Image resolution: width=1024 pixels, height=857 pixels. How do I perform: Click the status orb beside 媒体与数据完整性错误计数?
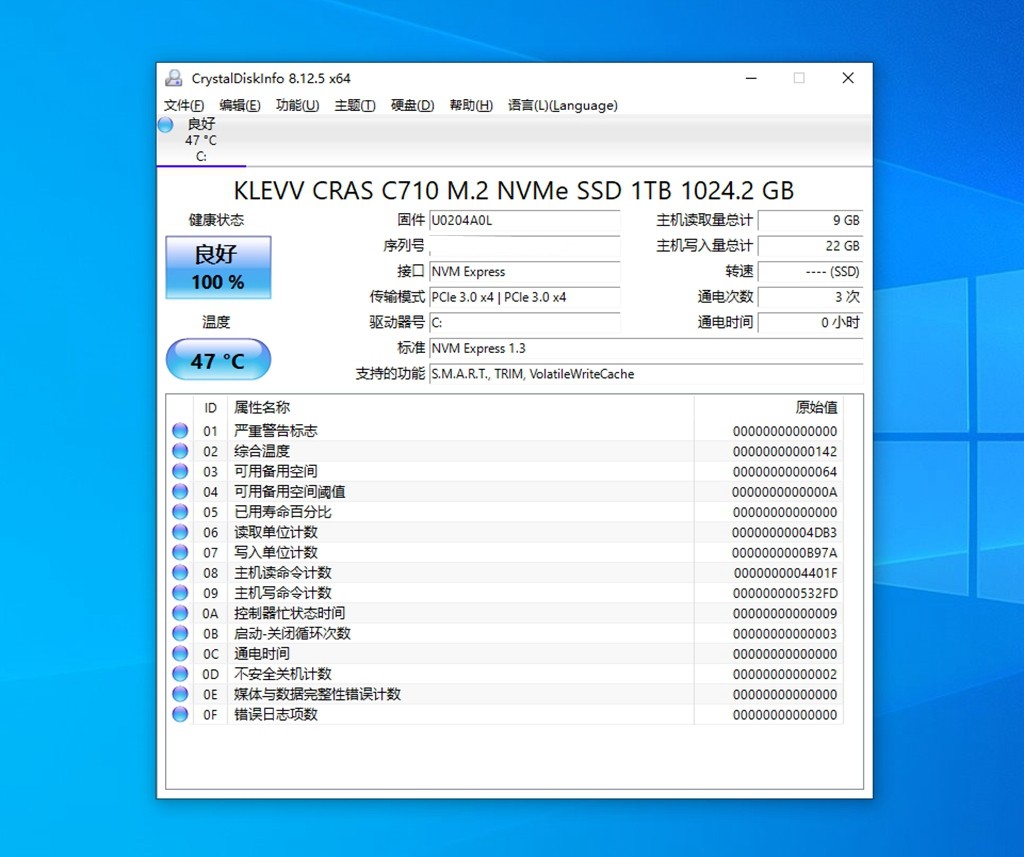click(x=180, y=694)
